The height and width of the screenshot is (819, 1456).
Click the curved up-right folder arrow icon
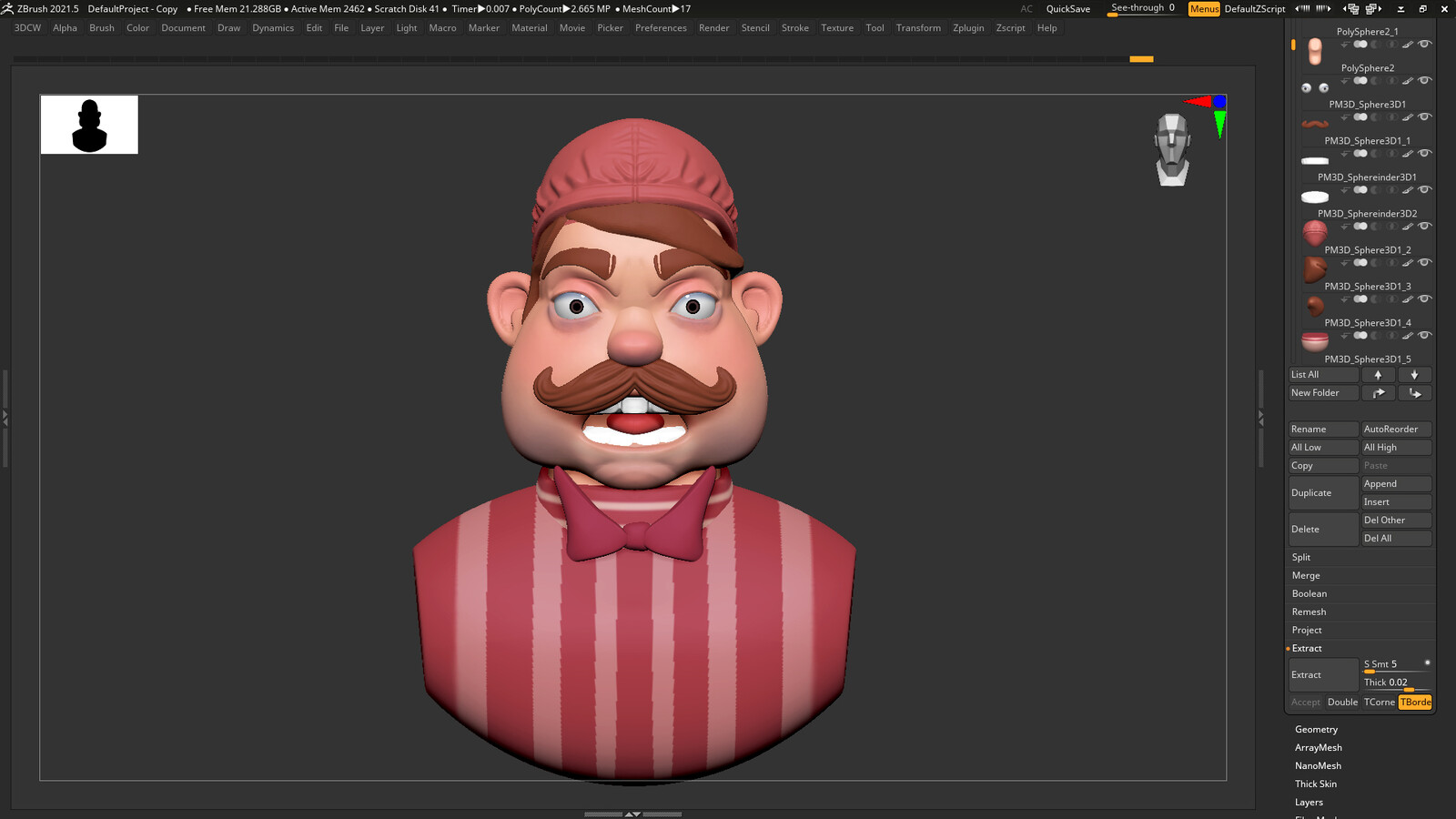coord(1378,393)
